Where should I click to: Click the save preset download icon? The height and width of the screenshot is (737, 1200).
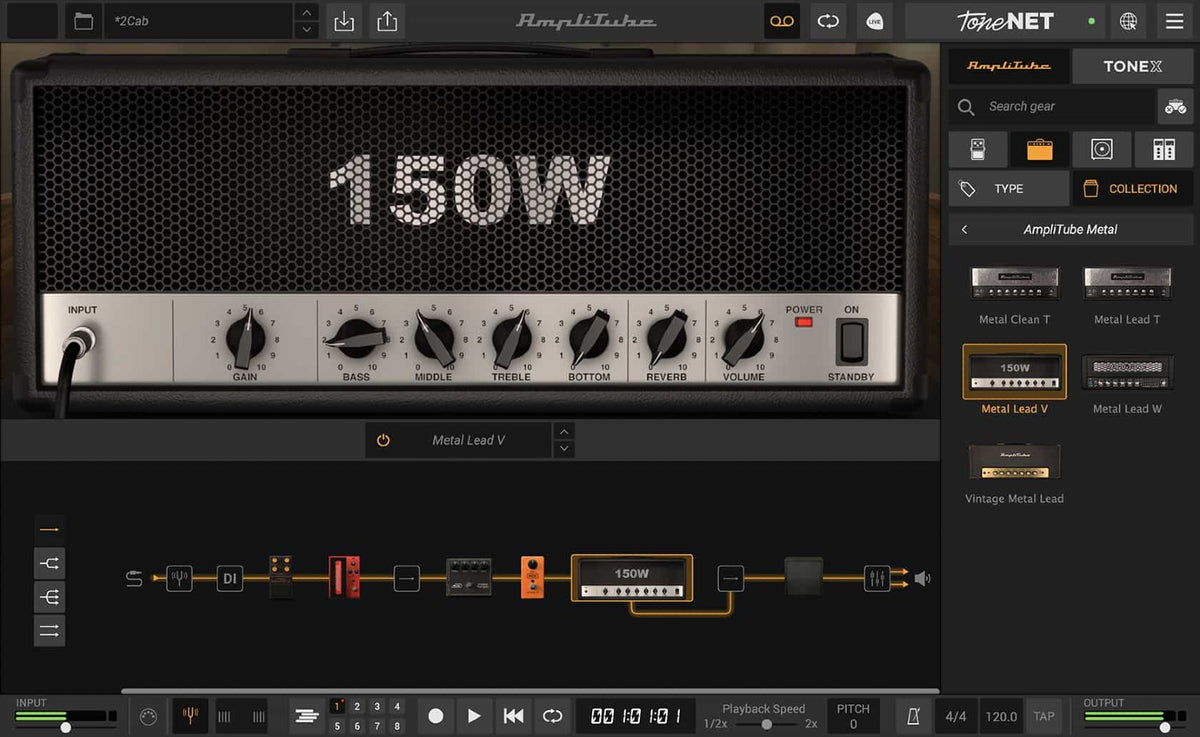(344, 21)
